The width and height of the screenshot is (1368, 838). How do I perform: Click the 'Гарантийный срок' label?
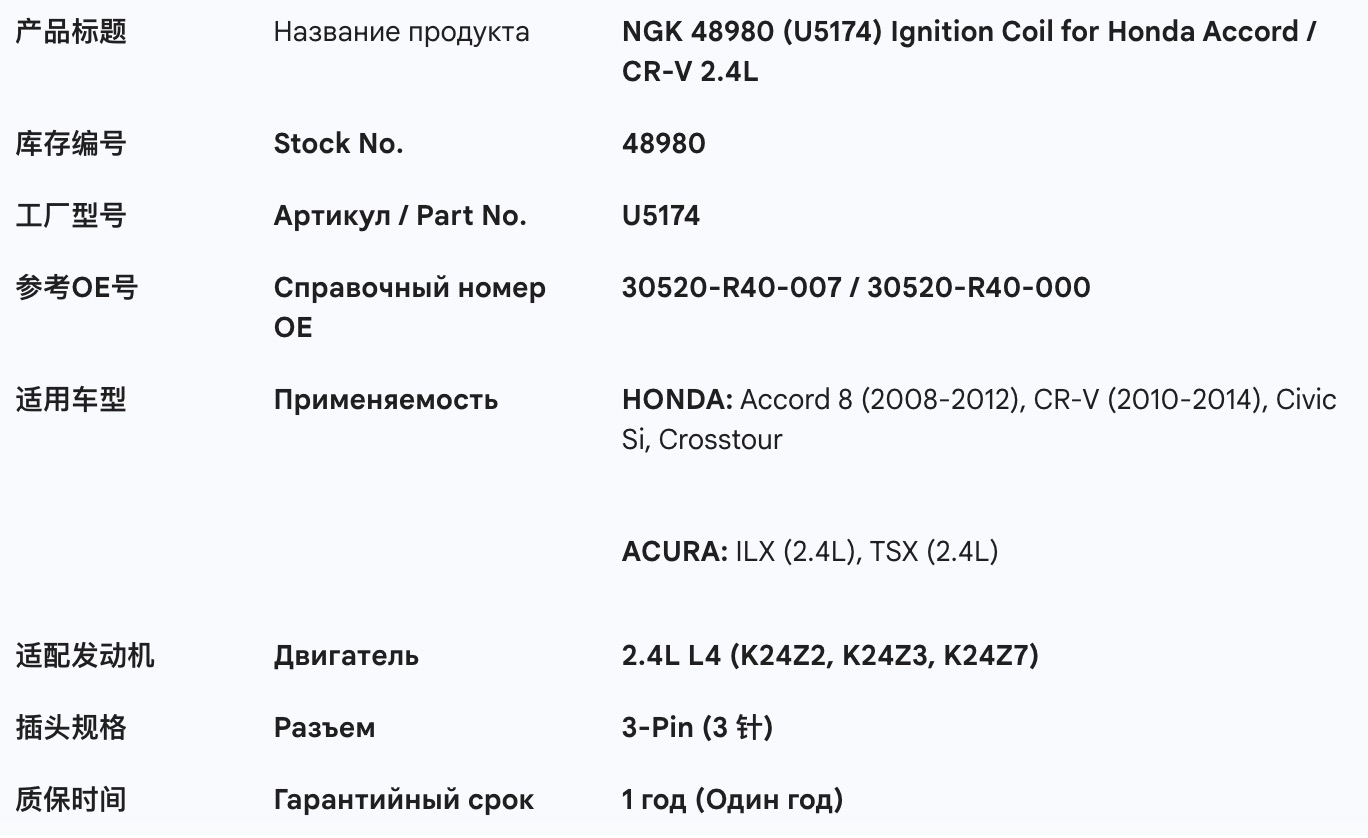click(403, 800)
